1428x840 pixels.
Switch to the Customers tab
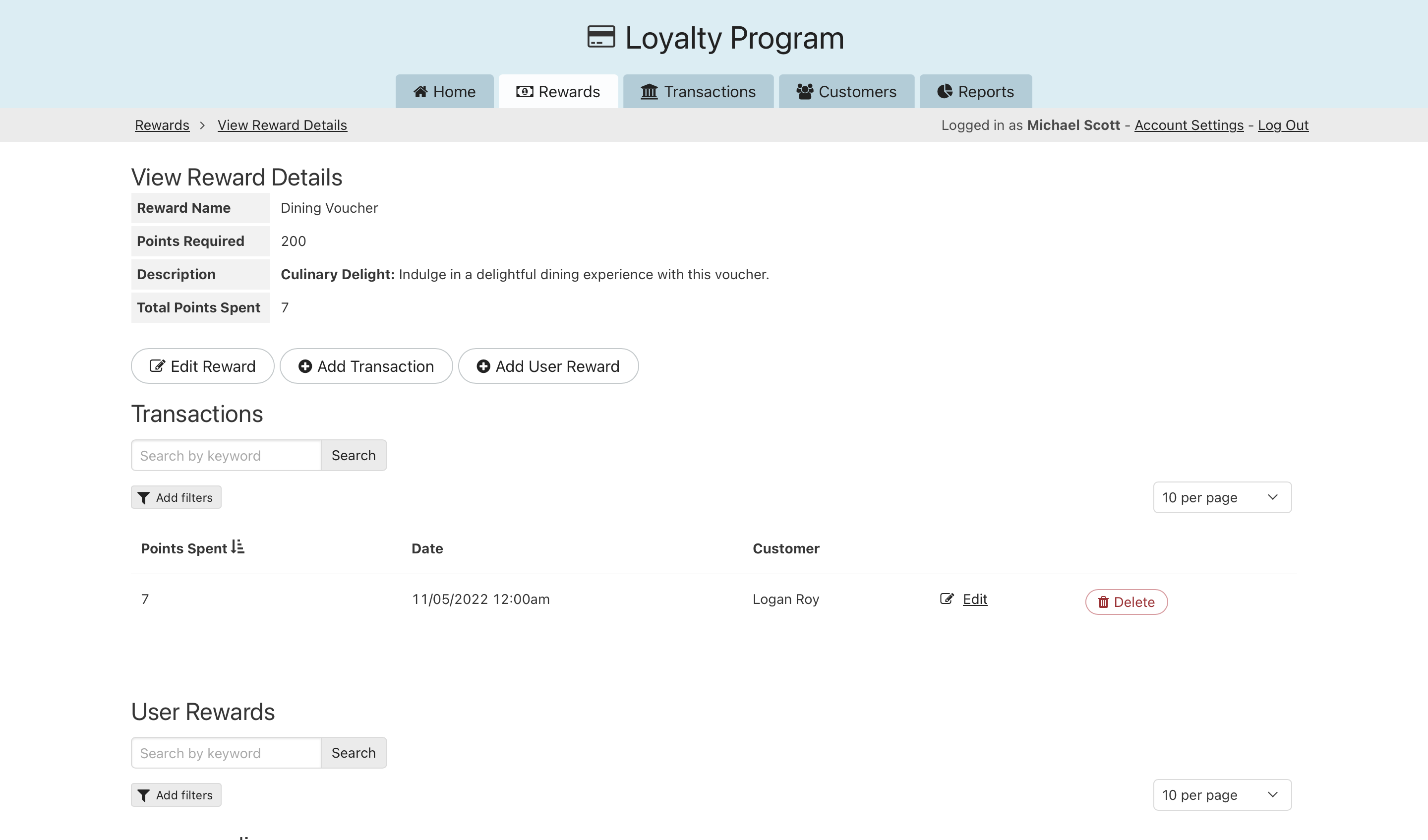pyautogui.click(x=846, y=92)
